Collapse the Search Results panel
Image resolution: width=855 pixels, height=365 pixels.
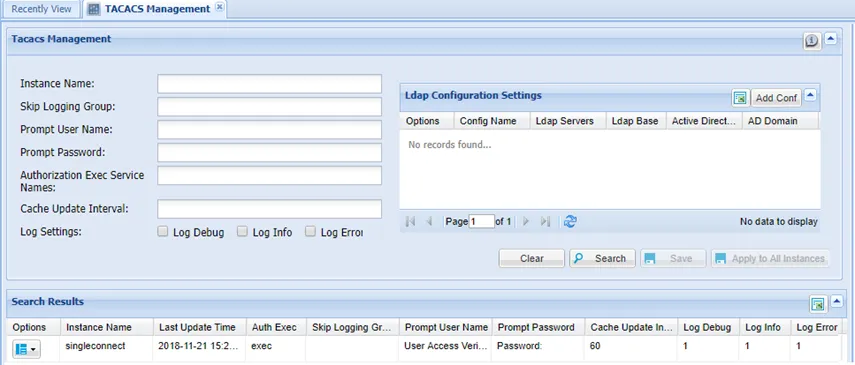[x=835, y=302]
